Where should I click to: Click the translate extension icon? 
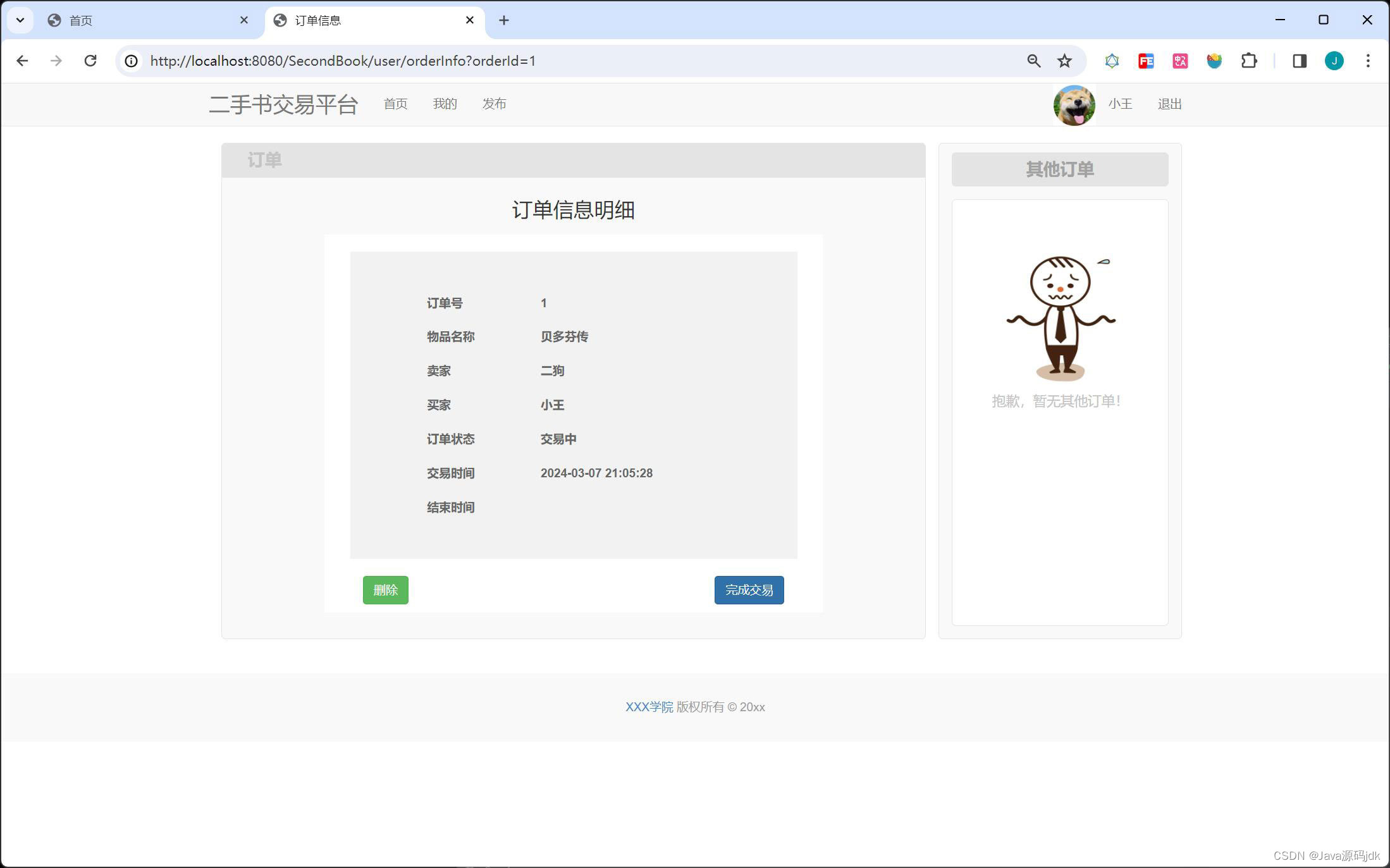click(1180, 61)
